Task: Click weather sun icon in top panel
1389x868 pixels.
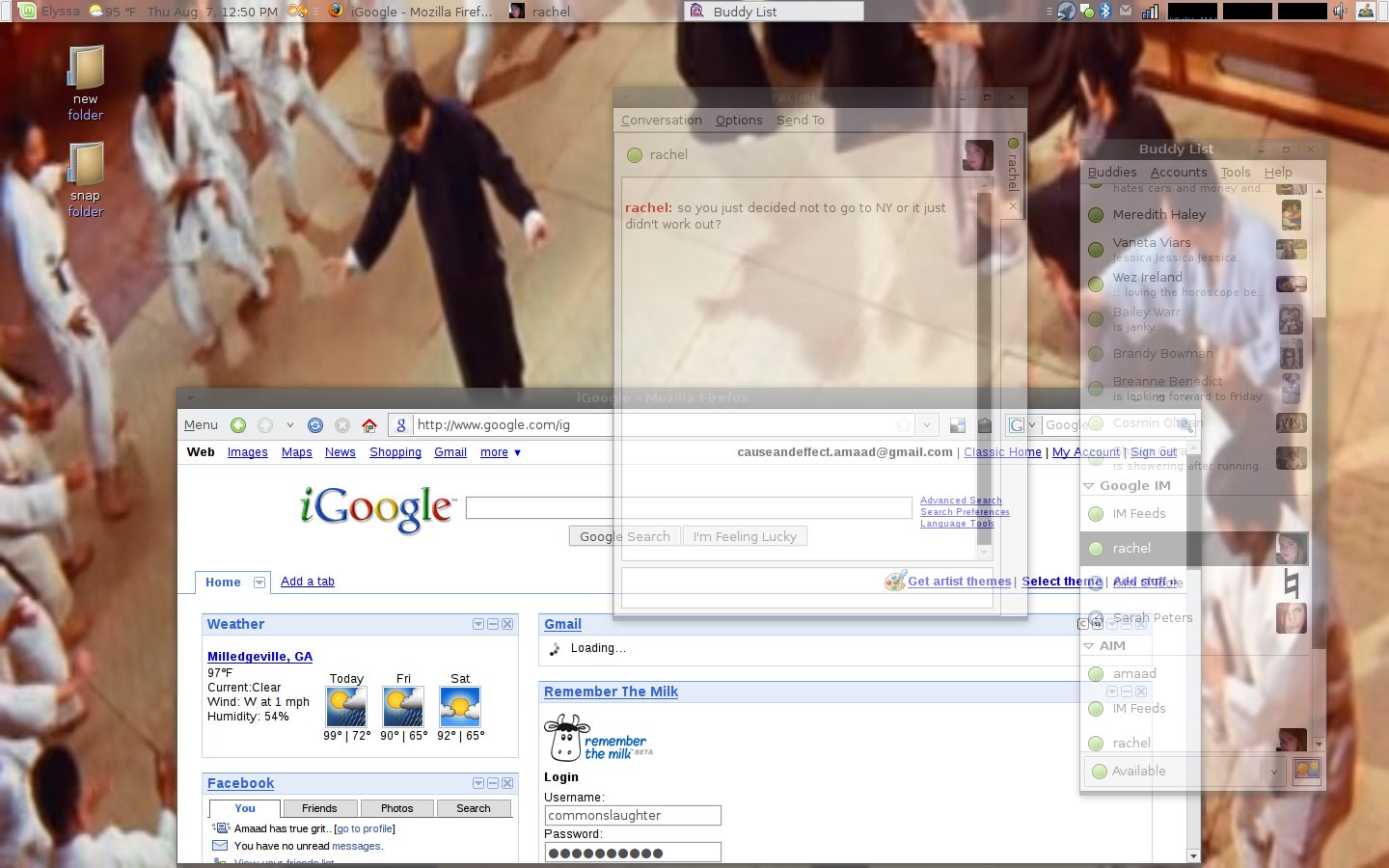Action: (x=96, y=12)
